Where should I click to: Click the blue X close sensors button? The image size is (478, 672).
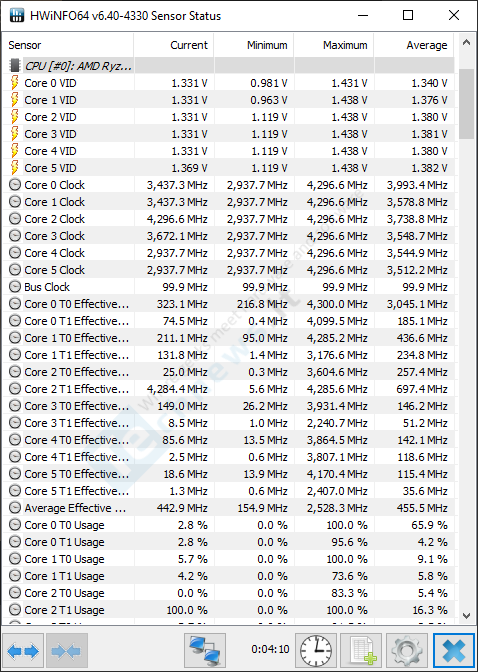point(454,651)
